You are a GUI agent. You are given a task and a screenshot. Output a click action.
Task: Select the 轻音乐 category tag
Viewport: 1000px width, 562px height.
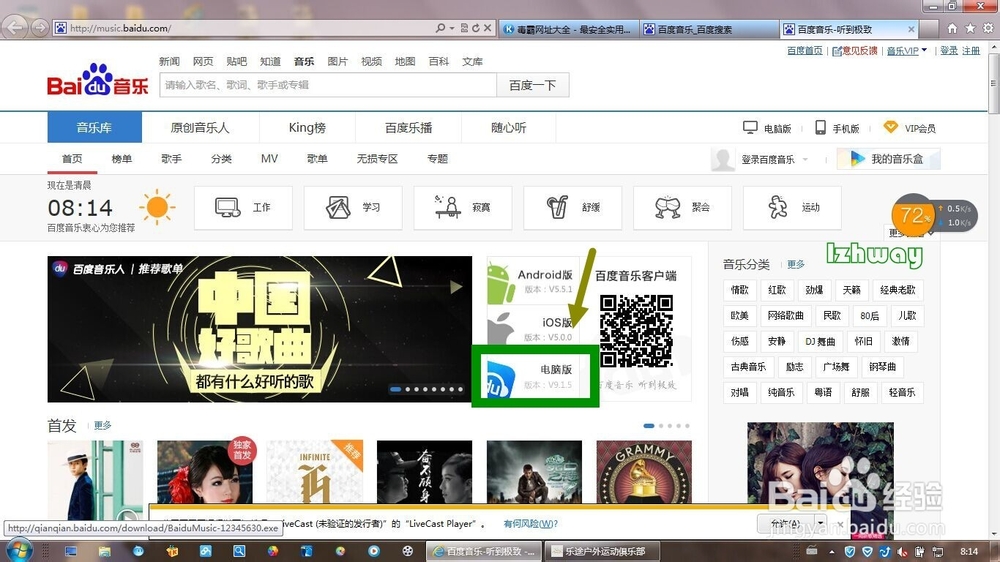902,392
